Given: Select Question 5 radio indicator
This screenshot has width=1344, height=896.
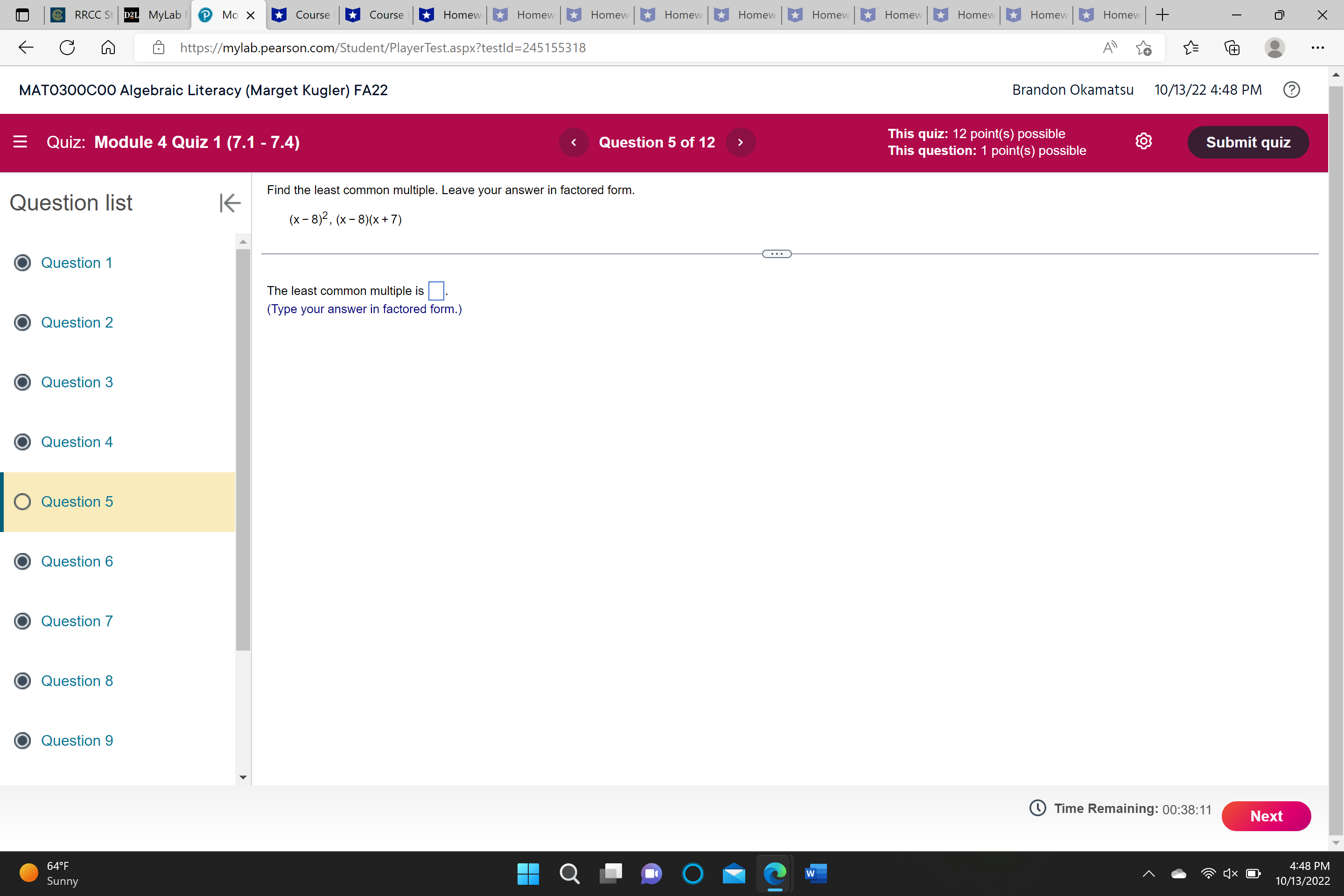Looking at the screenshot, I should tap(22, 502).
